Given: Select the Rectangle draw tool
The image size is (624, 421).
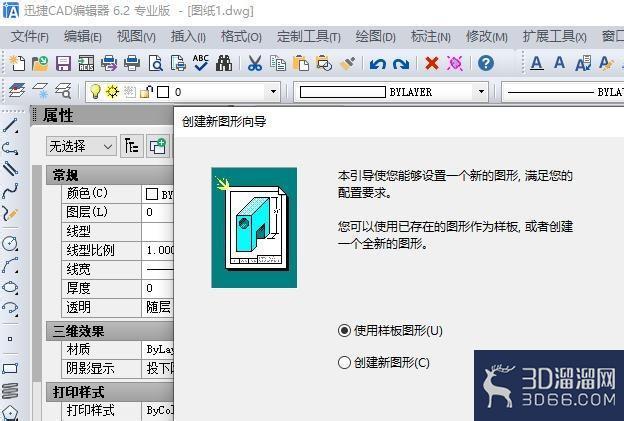Looking at the screenshot, I should click(x=10, y=368).
